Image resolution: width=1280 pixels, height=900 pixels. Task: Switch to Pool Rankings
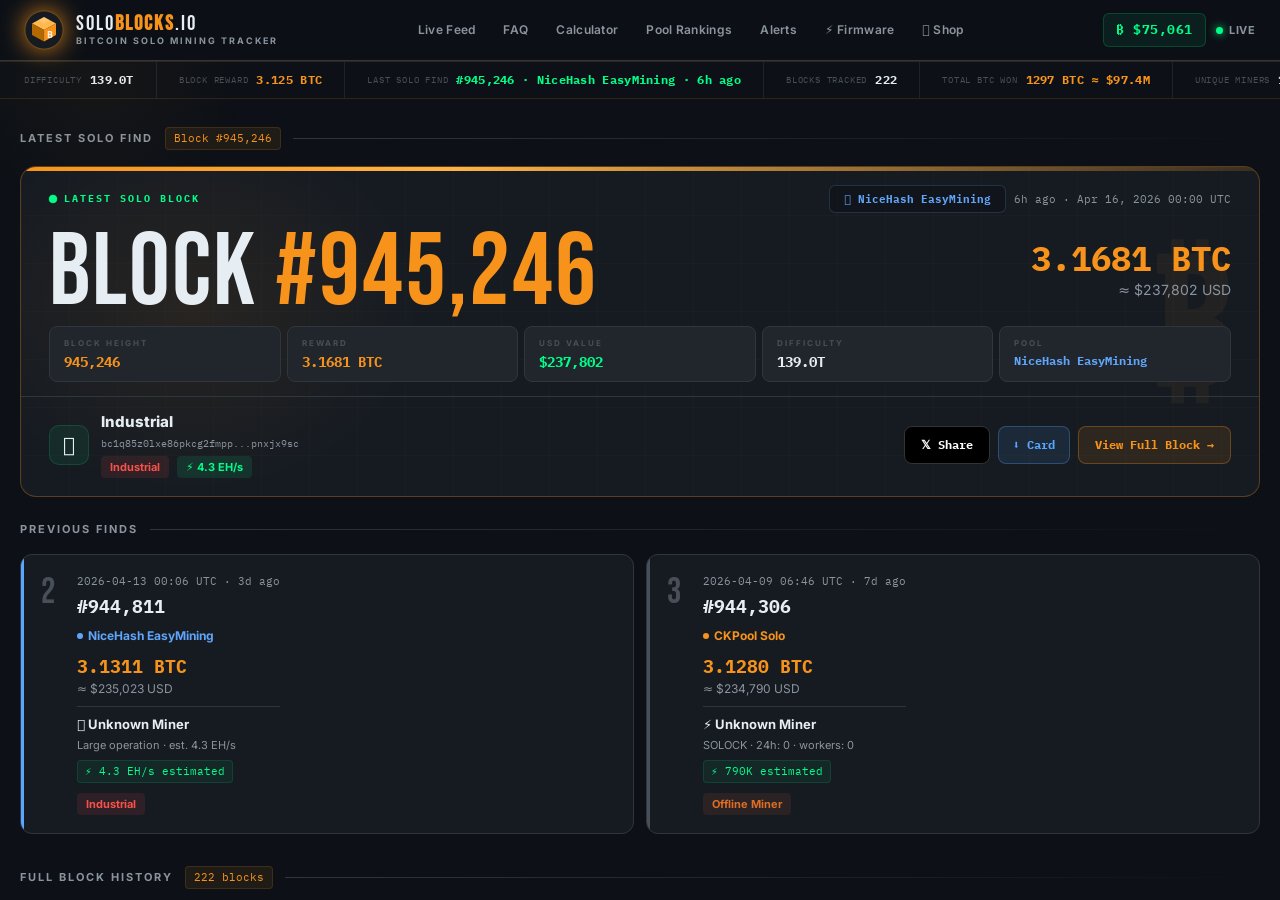(x=689, y=30)
